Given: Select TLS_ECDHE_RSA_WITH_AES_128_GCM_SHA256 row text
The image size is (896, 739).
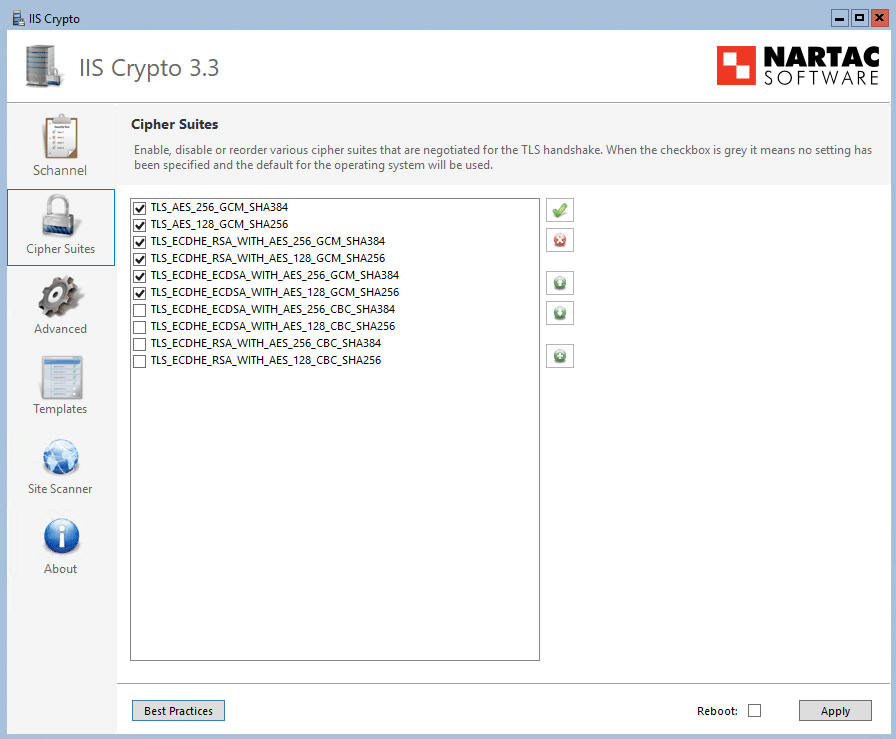Looking at the screenshot, I should click(268, 258).
